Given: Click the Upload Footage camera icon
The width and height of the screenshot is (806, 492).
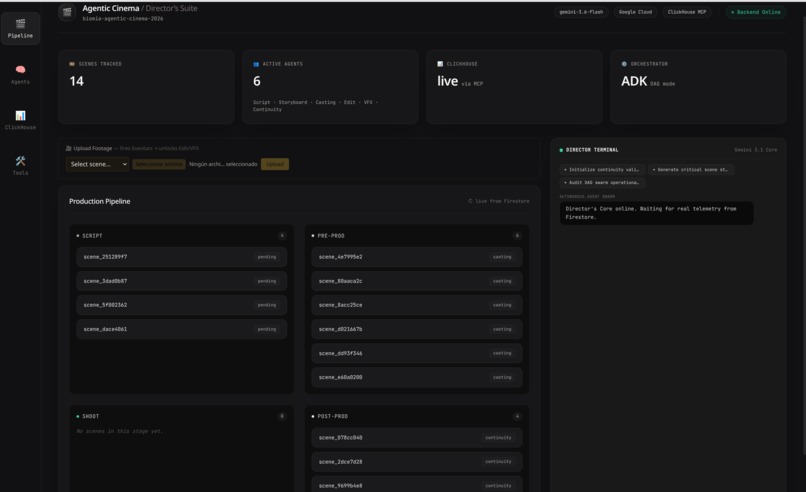Looking at the screenshot, I should 68,148.
